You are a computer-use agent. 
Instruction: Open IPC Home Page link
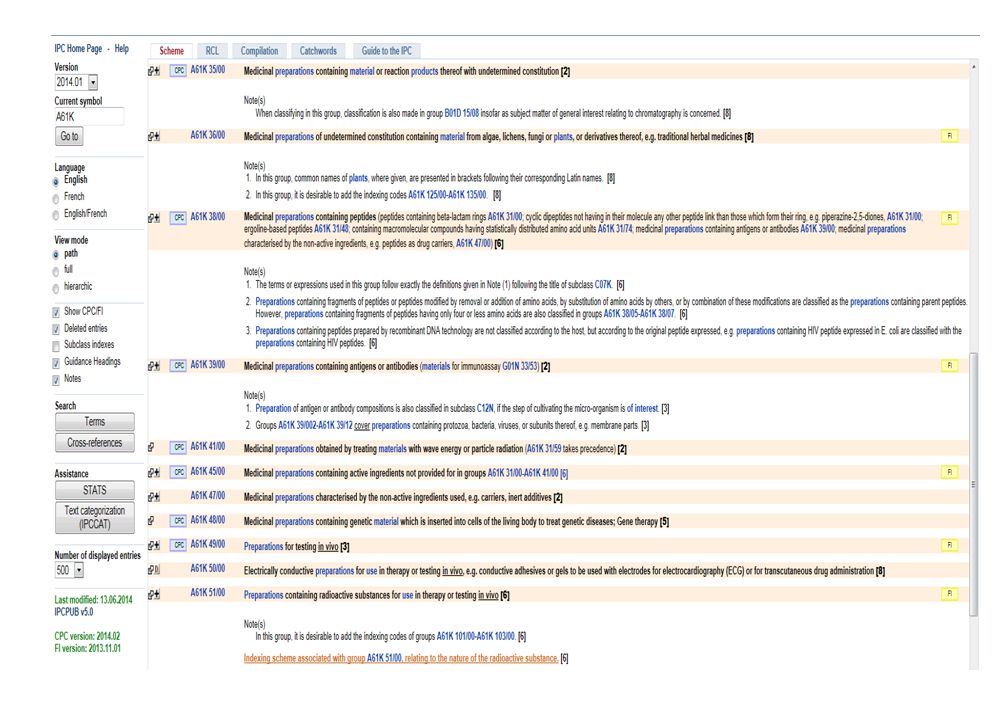click(78, 48)
